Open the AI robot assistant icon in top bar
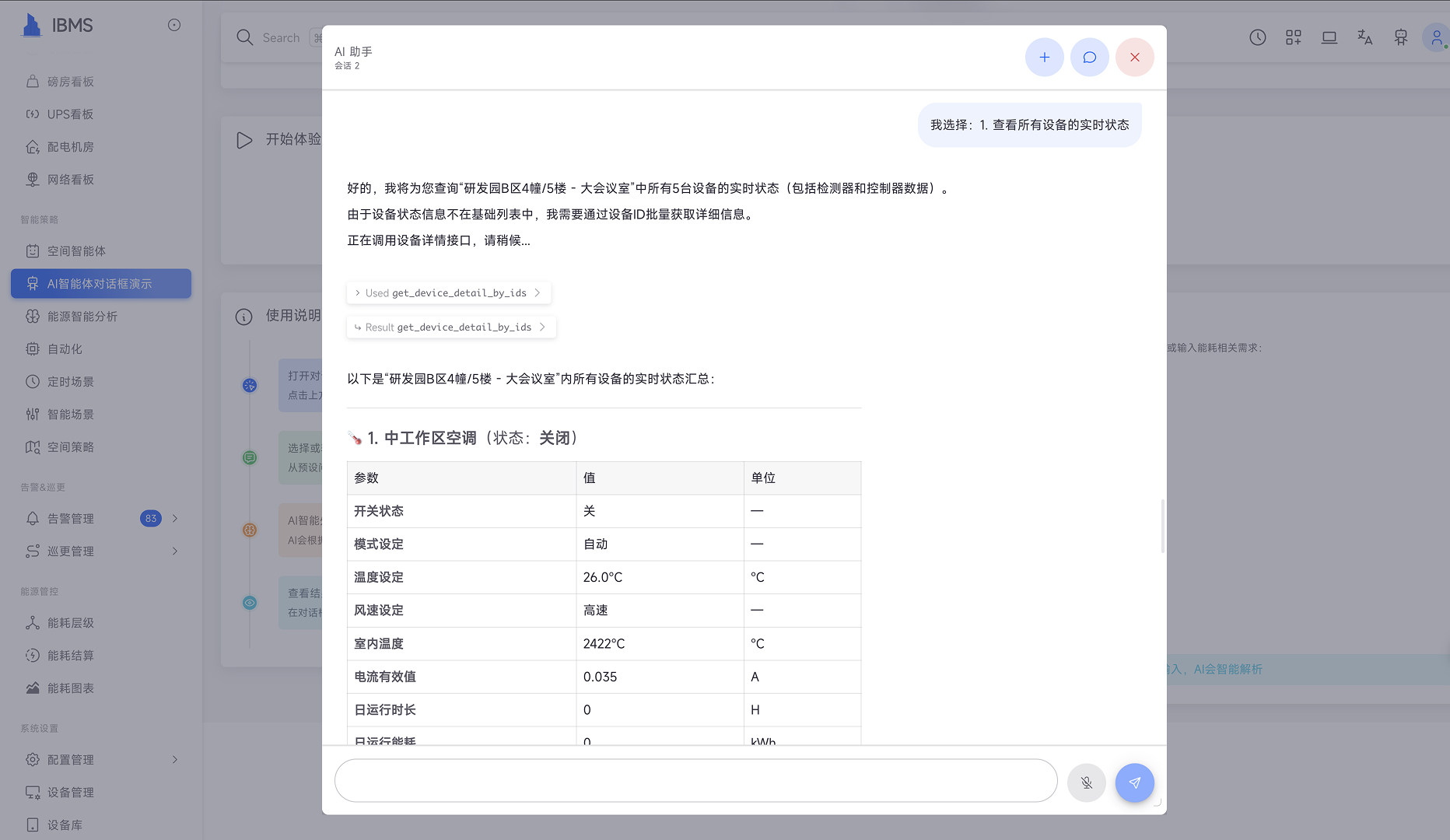The image size is (1450, 840). (x=1401, y=37)
